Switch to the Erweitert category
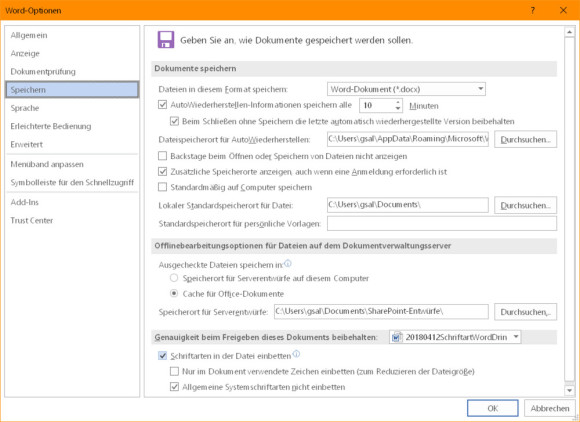Image resolution: width=580 pixels, height=422 pixels. tap(27, 144)
